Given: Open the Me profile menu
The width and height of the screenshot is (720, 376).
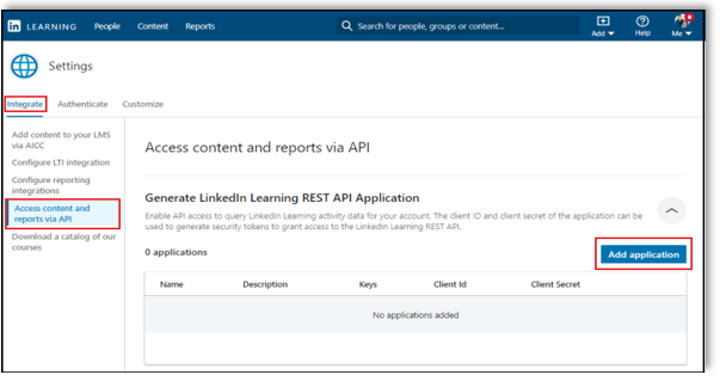Looking at the screenshot, I should (682, 26).
